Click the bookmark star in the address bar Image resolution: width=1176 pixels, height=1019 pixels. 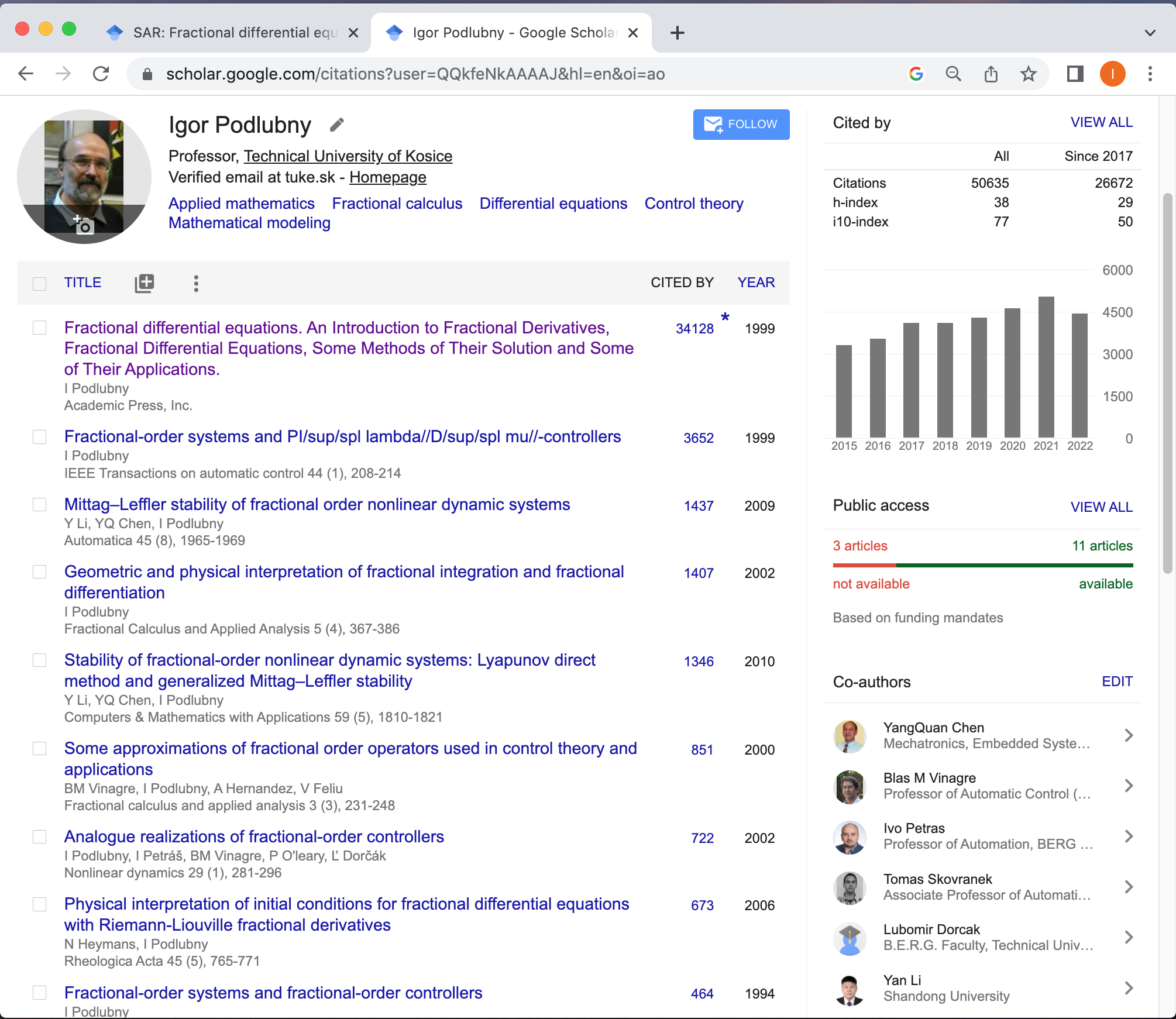pyautogui.click(x=1028, y=74)
